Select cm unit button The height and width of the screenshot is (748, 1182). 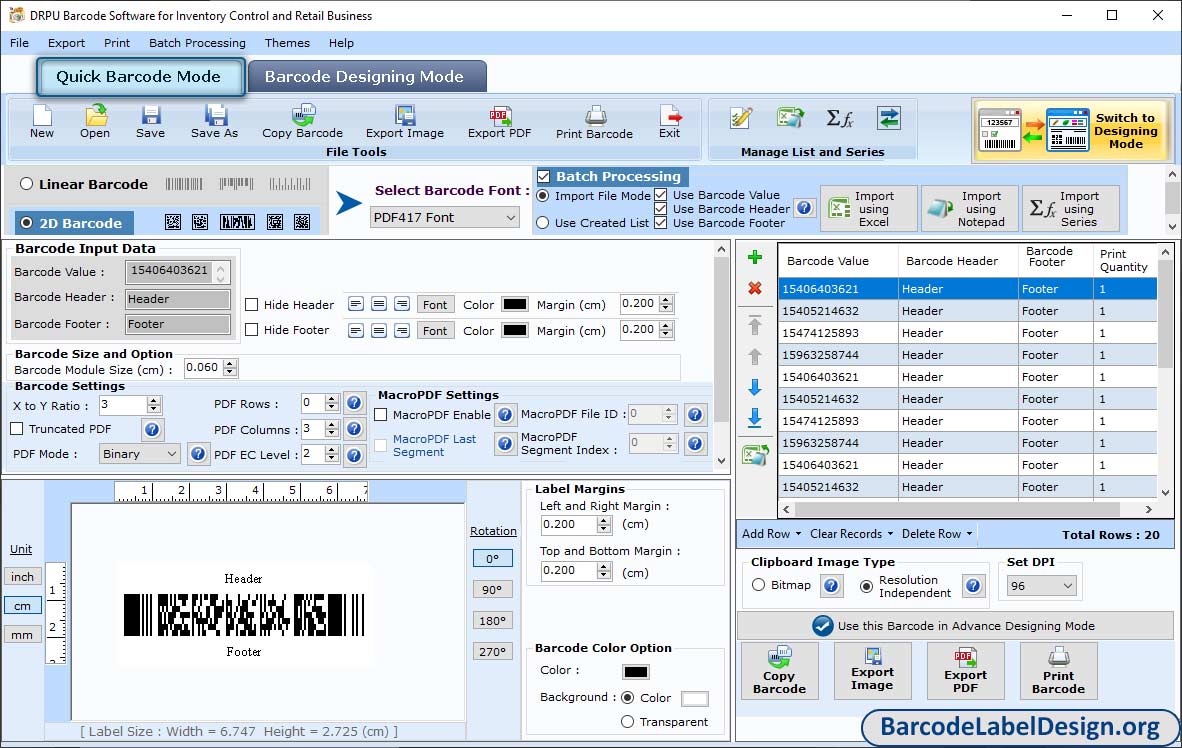pyautogui.click(x=23, y=605)
